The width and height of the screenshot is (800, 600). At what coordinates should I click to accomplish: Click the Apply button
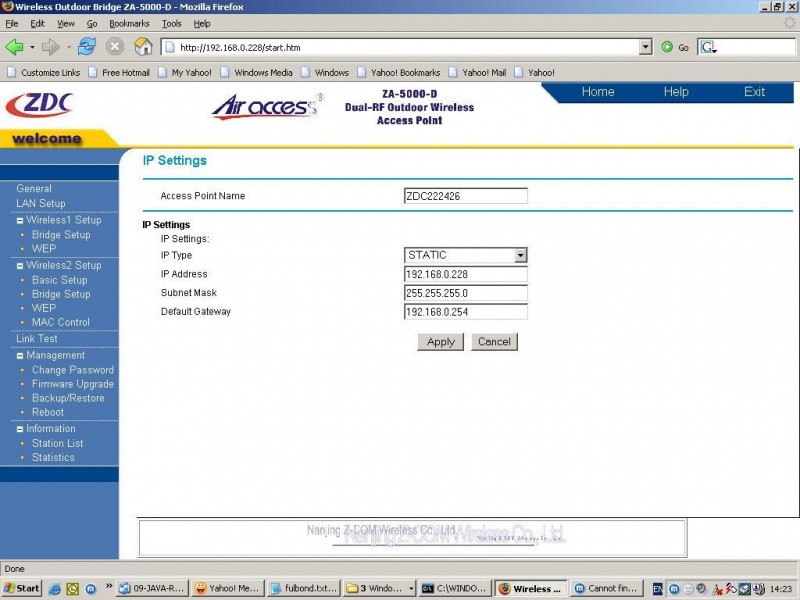(440, 341)
